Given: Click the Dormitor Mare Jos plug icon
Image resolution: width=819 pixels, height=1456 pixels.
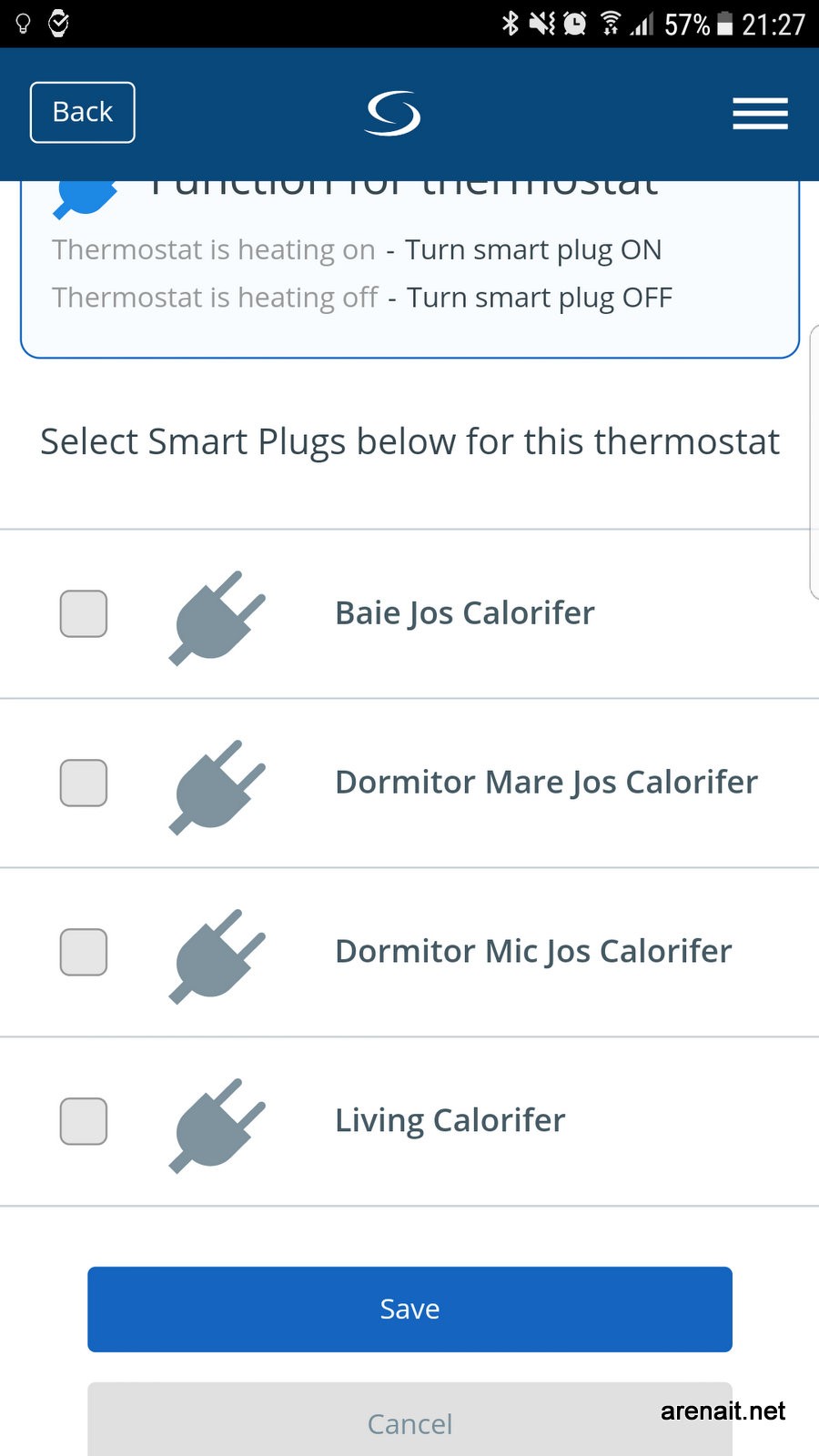Looking at the screenshot, I should 217,786.
